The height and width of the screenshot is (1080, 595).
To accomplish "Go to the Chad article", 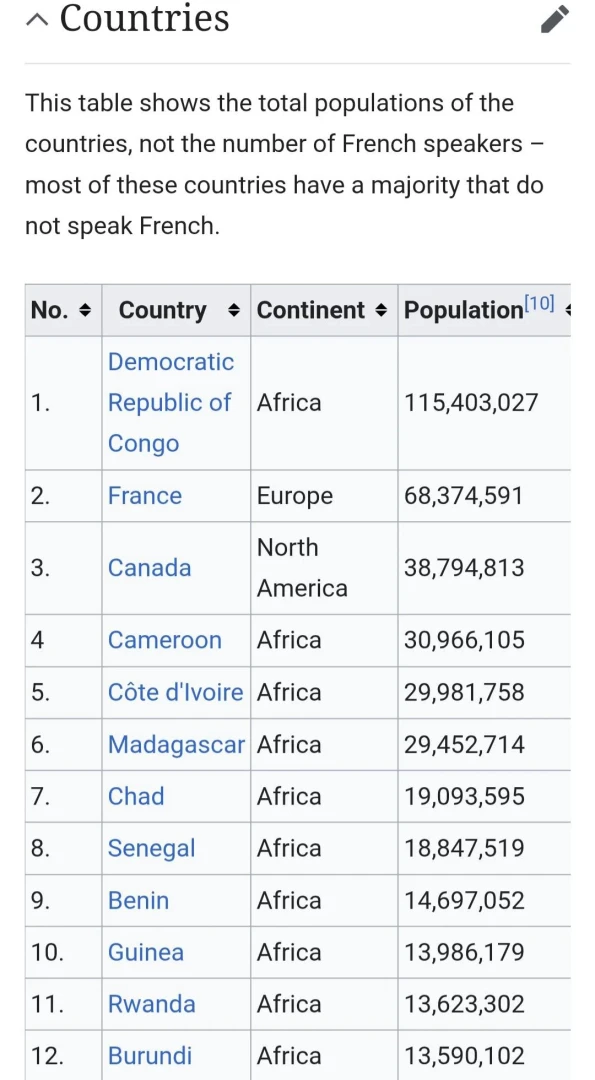I will (x=136, y=796).
